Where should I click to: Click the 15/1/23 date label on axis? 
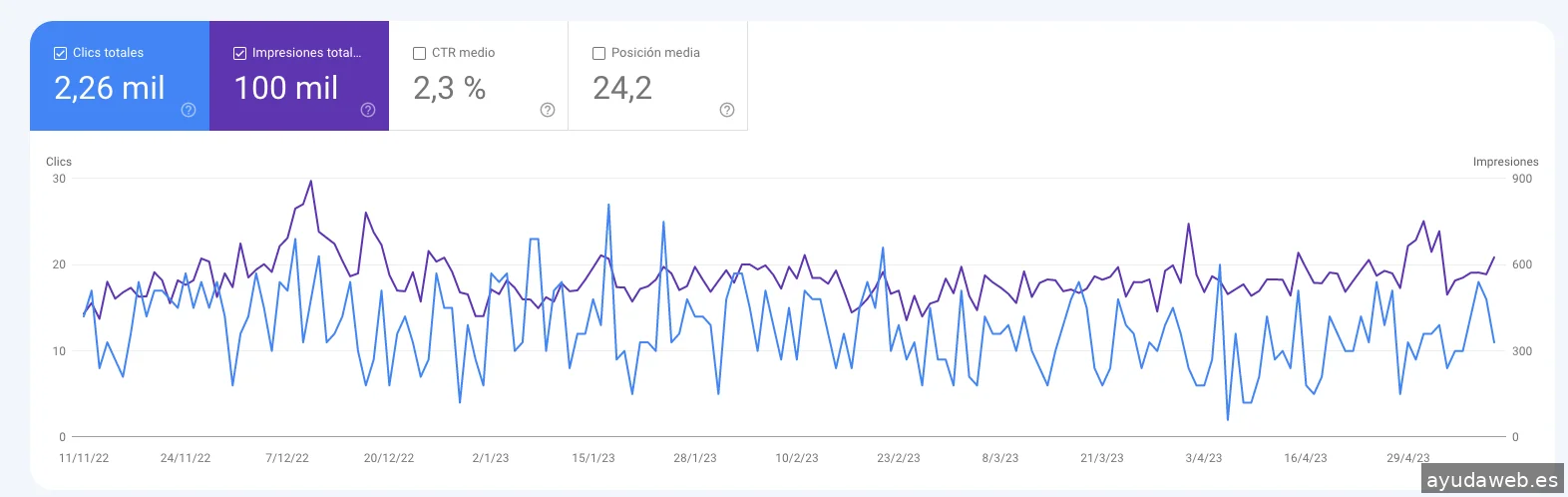[x=593, y=458]
